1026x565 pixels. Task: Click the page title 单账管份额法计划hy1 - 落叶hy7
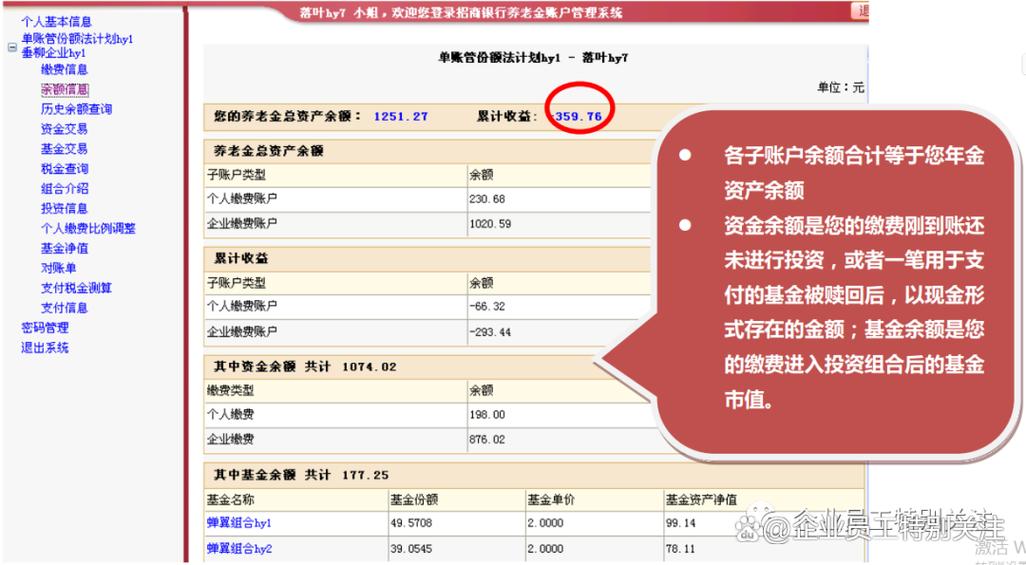click(x=533, y=58)
